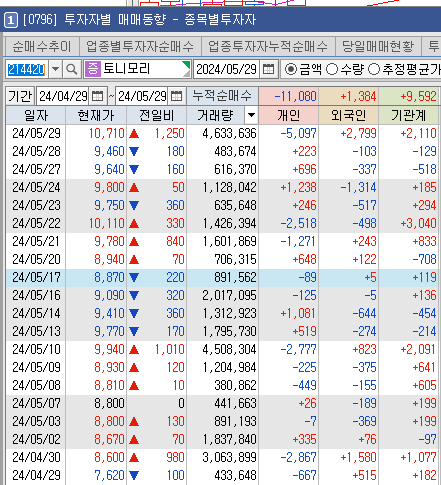Click volume 616,370 on 24/05/27 row
The width and height of the screenshot is (441, 485).
(235, 169)
